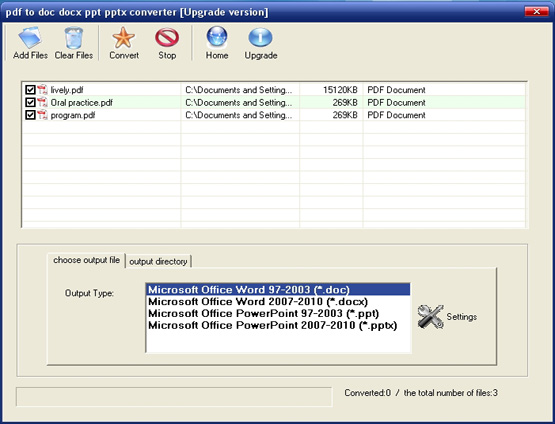Click the 15120KB size cell
555x424 pixels.
point(340,90)
